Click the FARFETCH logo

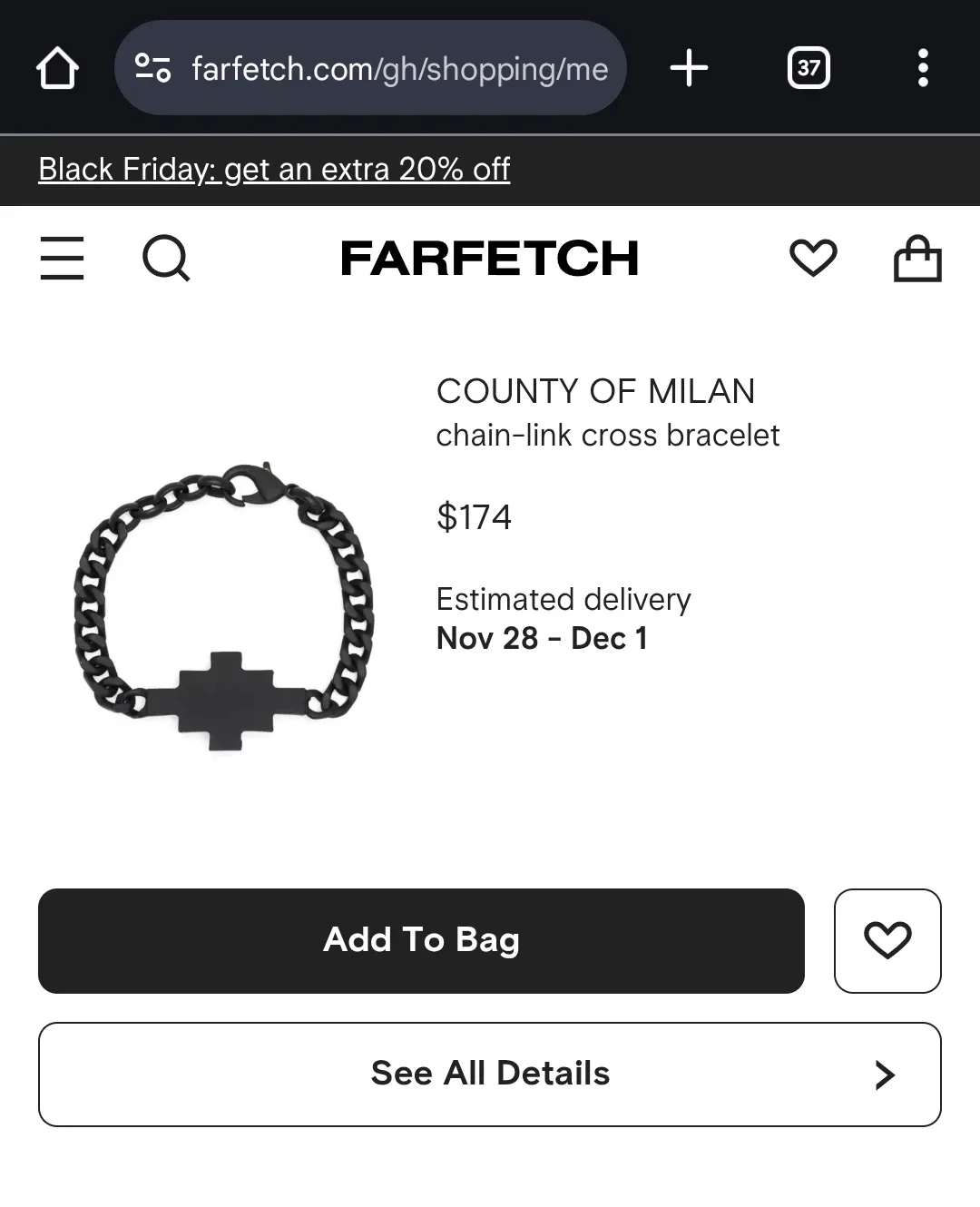490,259
